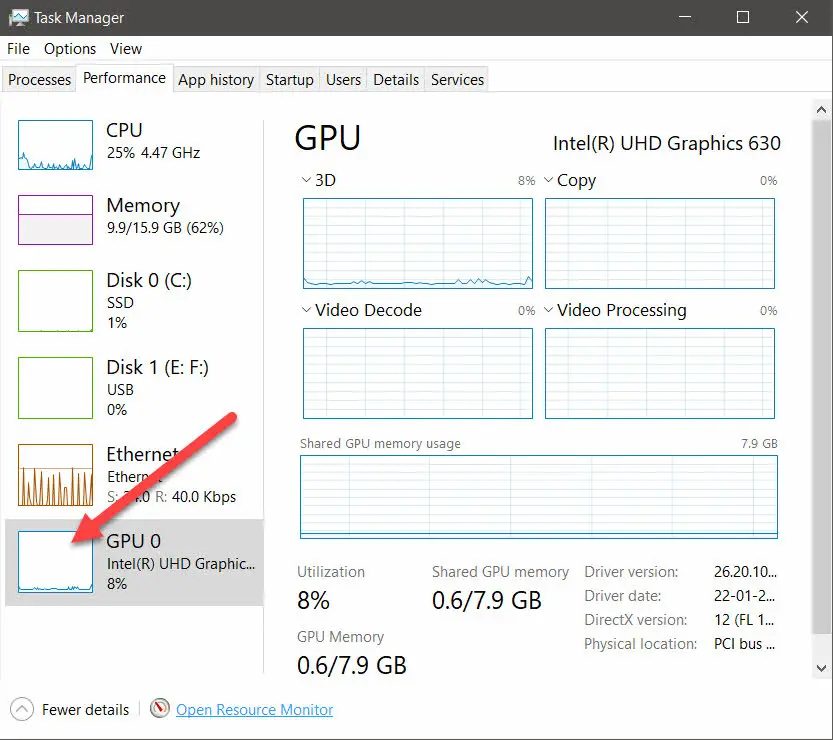Click the Copy engine usage graph
The image size is (833, 740).
click(x=660, y=243)
